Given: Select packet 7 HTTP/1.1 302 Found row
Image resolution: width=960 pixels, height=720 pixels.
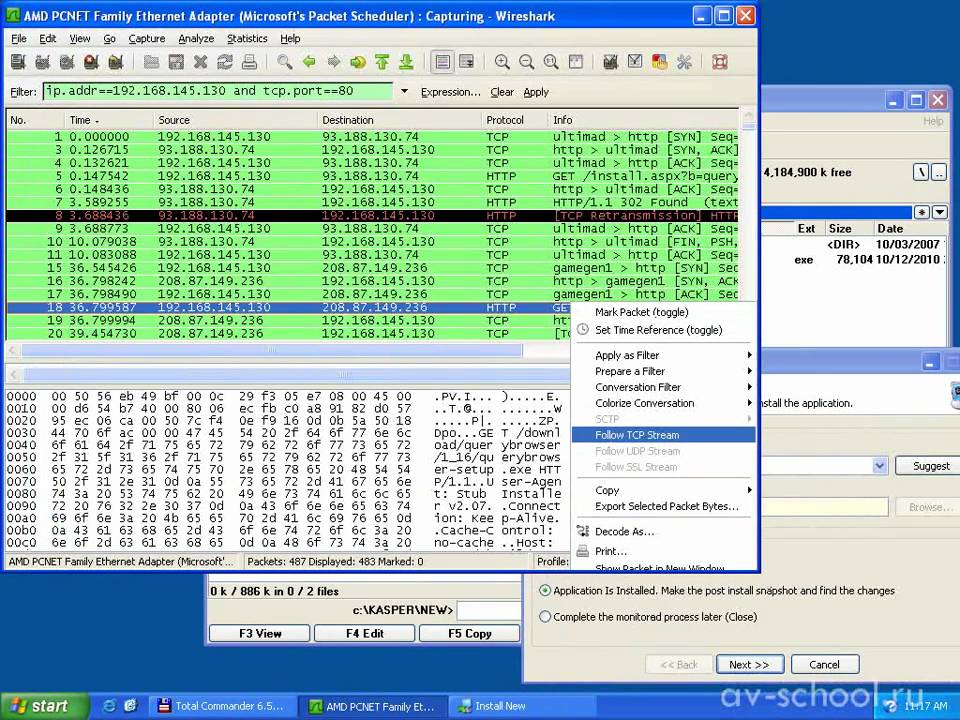Looking at the screenshot, I should 372,202.
